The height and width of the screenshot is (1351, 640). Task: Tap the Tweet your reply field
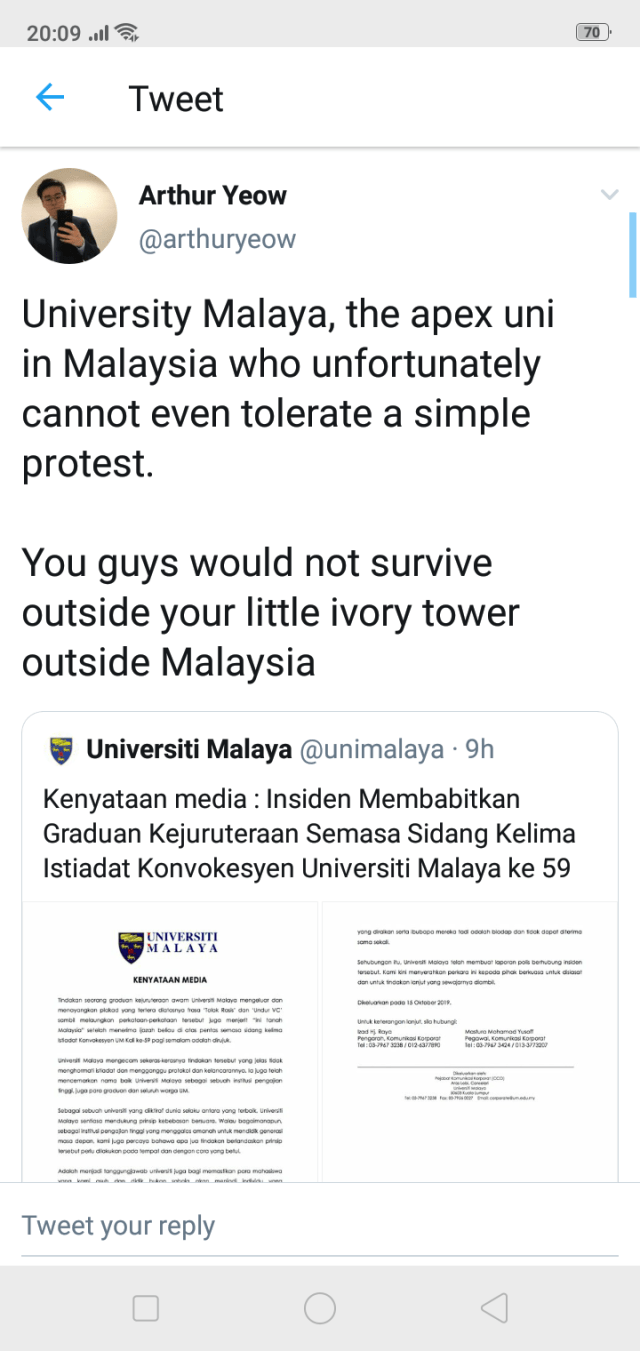[x=118, y=1225]
